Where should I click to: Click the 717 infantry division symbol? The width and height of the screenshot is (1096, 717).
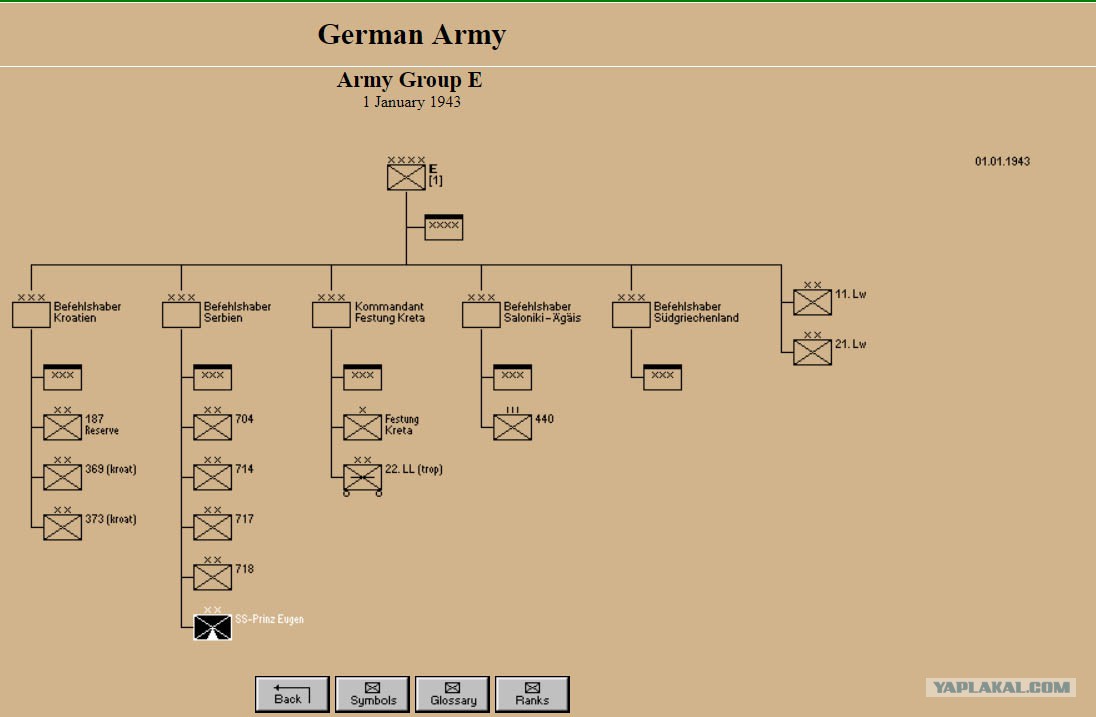pos(212,527)
